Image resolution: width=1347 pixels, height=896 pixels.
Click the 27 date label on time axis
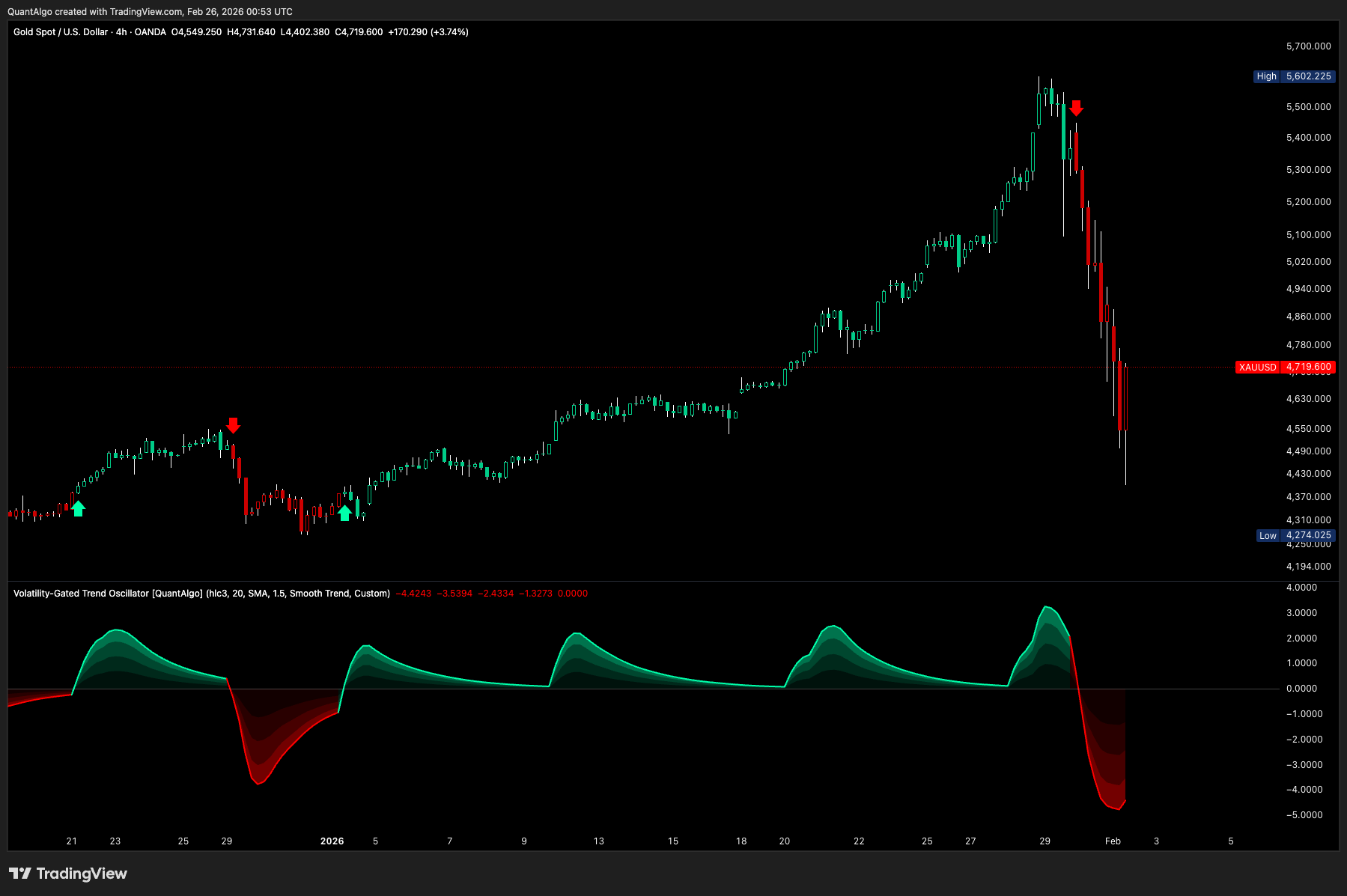coord(970,841)
